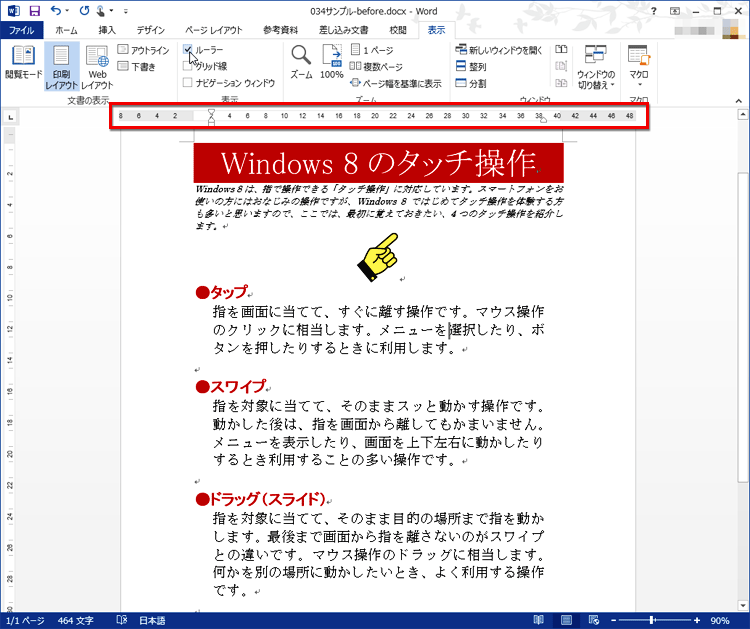The width and height of the screenshot is (750, 629).
Task: Toggle the Touch/Mouse mode icon
Action: click(100, 11)
